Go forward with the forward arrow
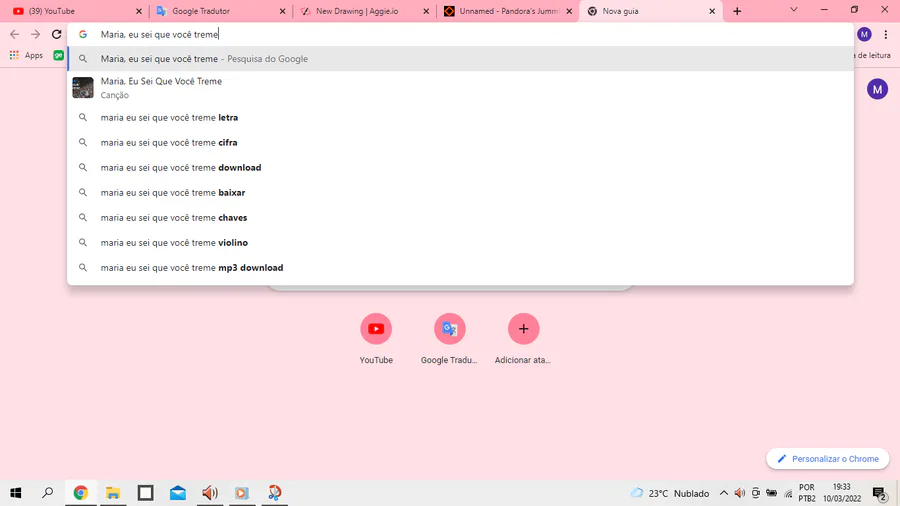 click(x=36, y=34)
